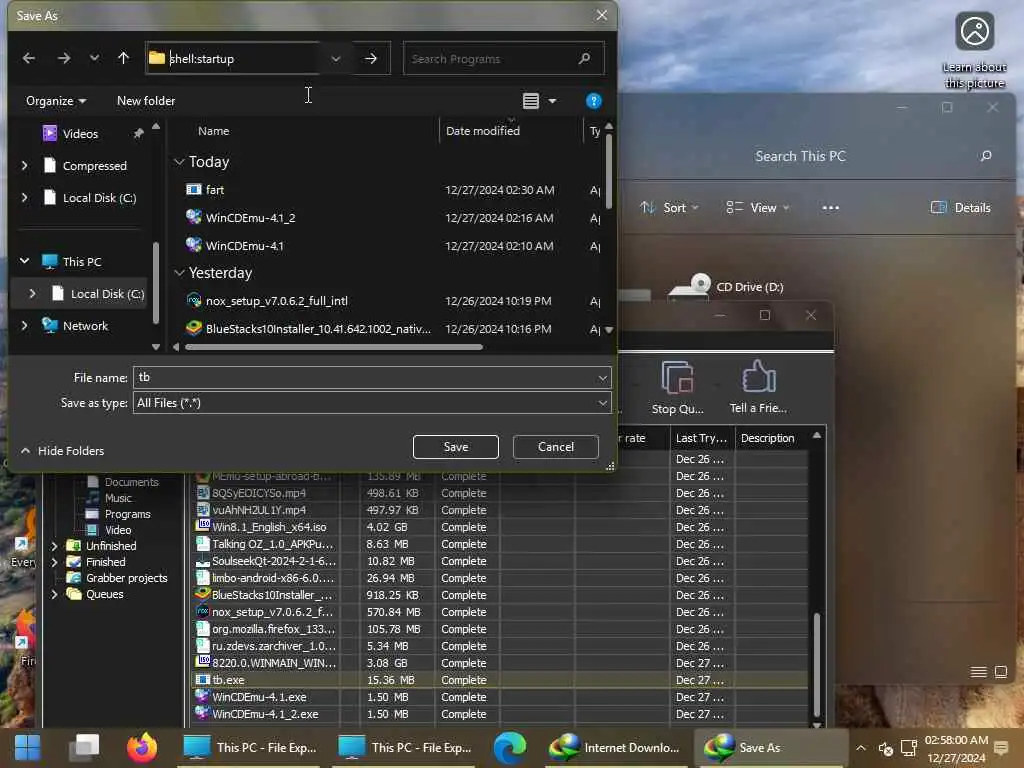Open Microsoft Edge from the taskbar
Image resolution: width=1024 pixels, height=768 pixels.
coord(510,748)
